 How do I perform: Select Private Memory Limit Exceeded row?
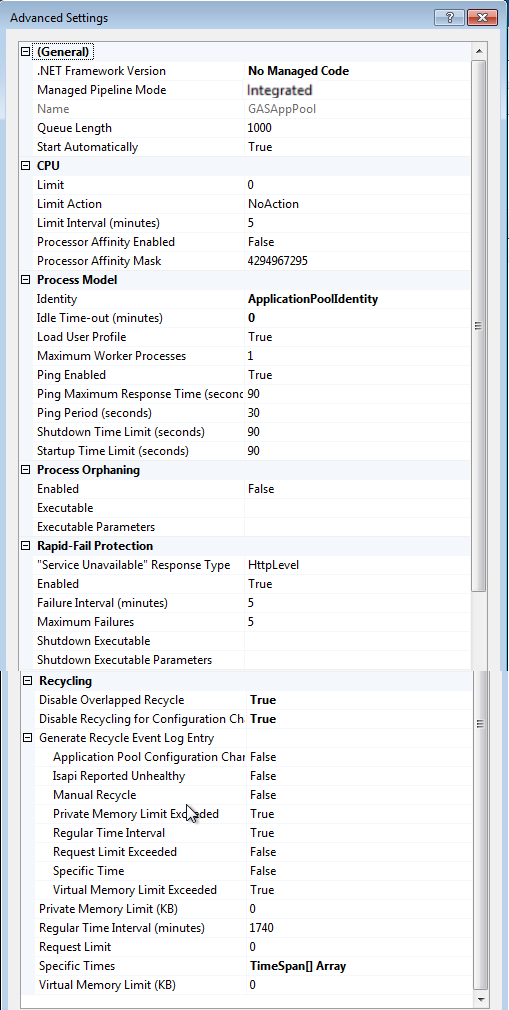pyautogui.click(x=254, y=814)
